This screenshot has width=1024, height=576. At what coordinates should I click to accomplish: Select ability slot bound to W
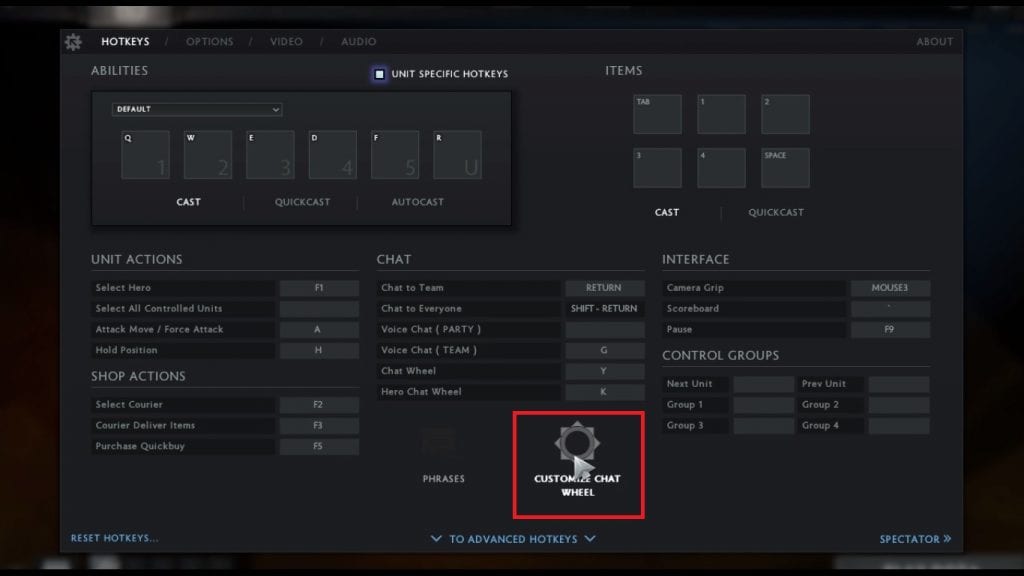(x=208, y=155)
